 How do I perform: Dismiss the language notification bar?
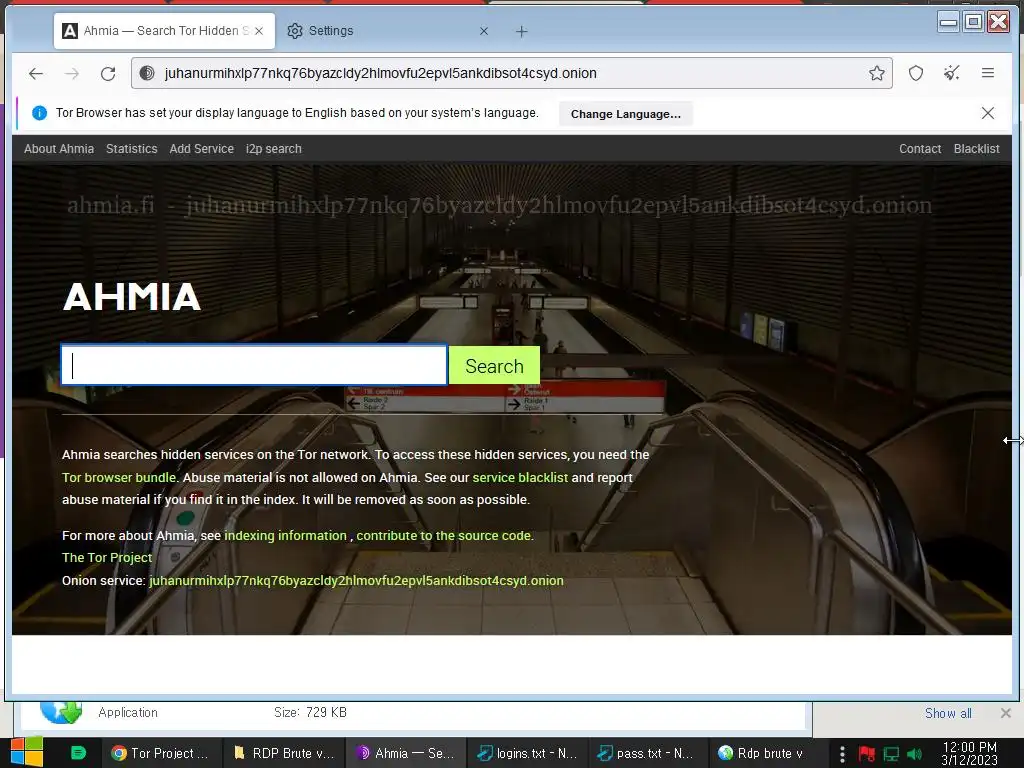(x=987, y=113)
